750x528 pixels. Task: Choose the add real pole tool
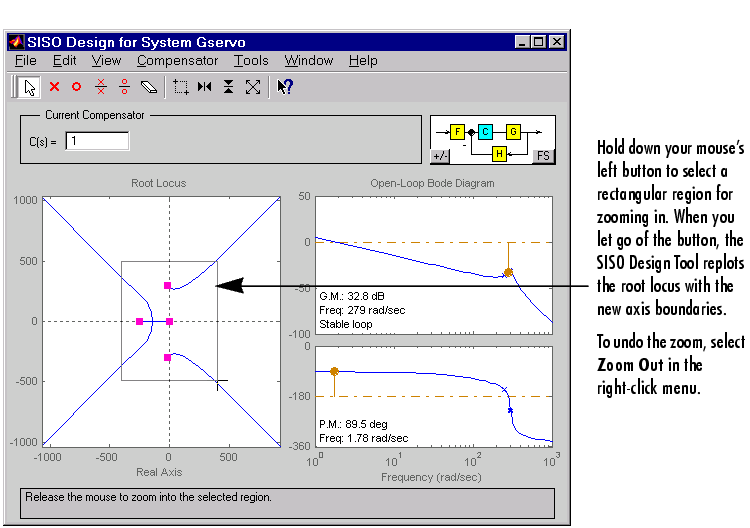pos(55,87)
